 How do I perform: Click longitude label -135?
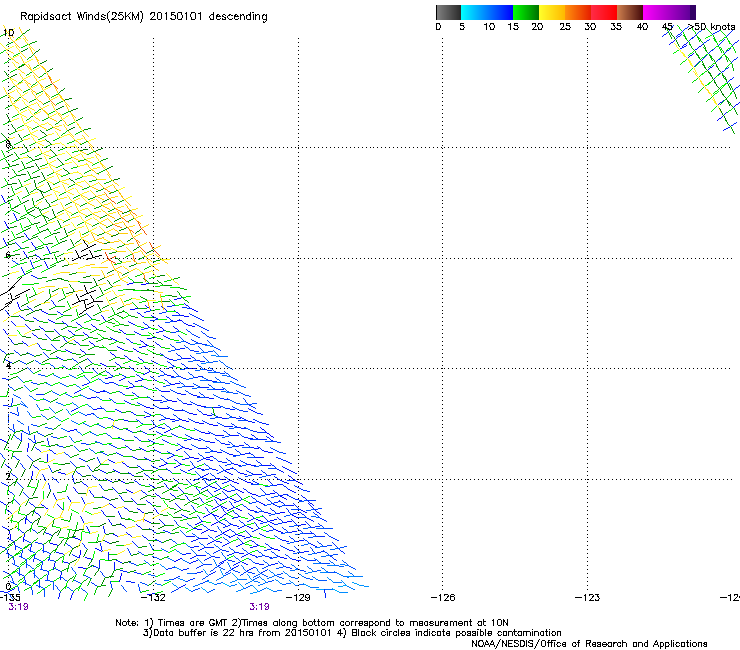[x=10, y=598]
